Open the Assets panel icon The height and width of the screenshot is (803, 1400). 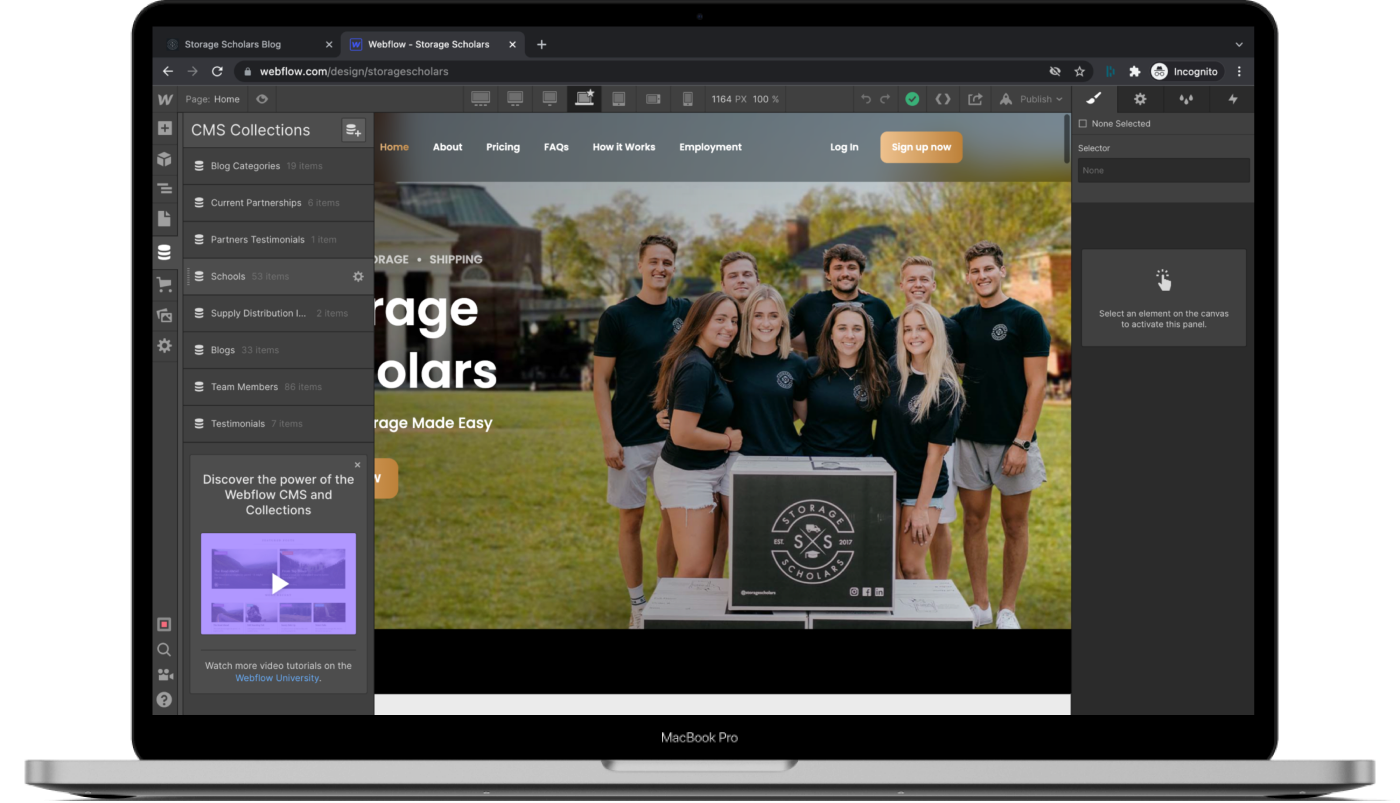[164, 315]
